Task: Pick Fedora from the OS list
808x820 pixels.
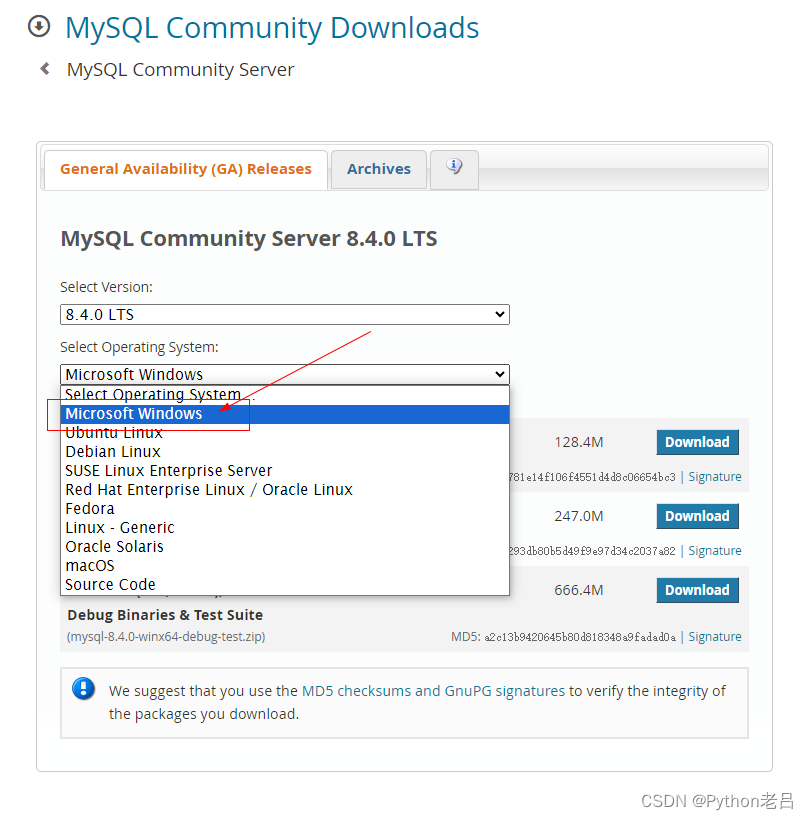Action: [284, 509]
